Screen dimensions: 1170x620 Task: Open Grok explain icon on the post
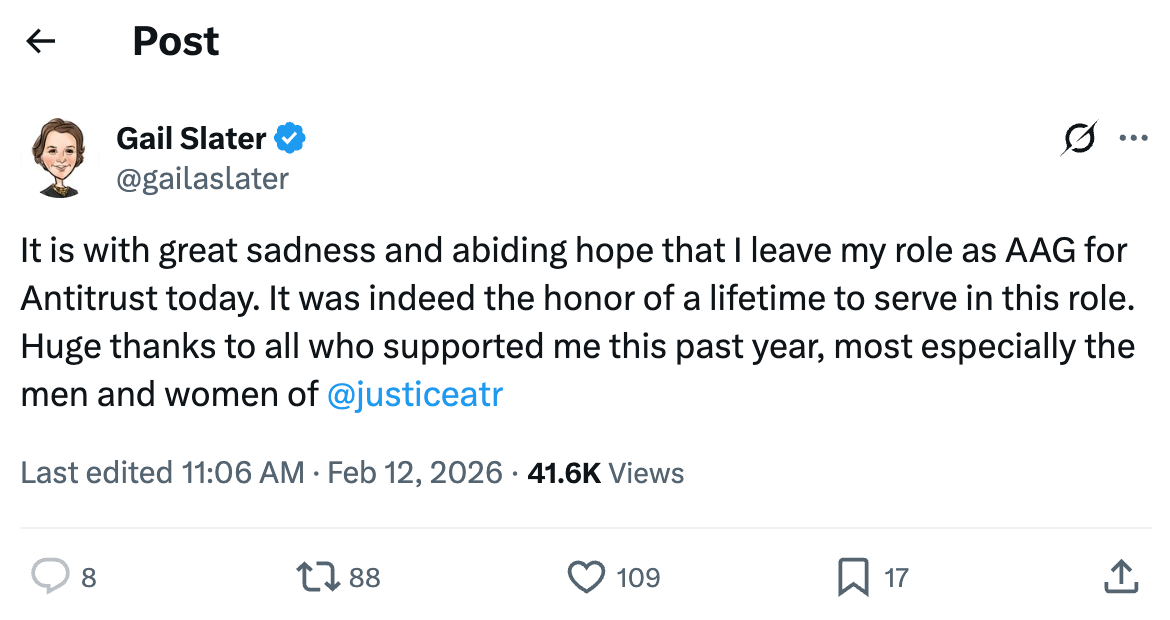point(1079,140)
